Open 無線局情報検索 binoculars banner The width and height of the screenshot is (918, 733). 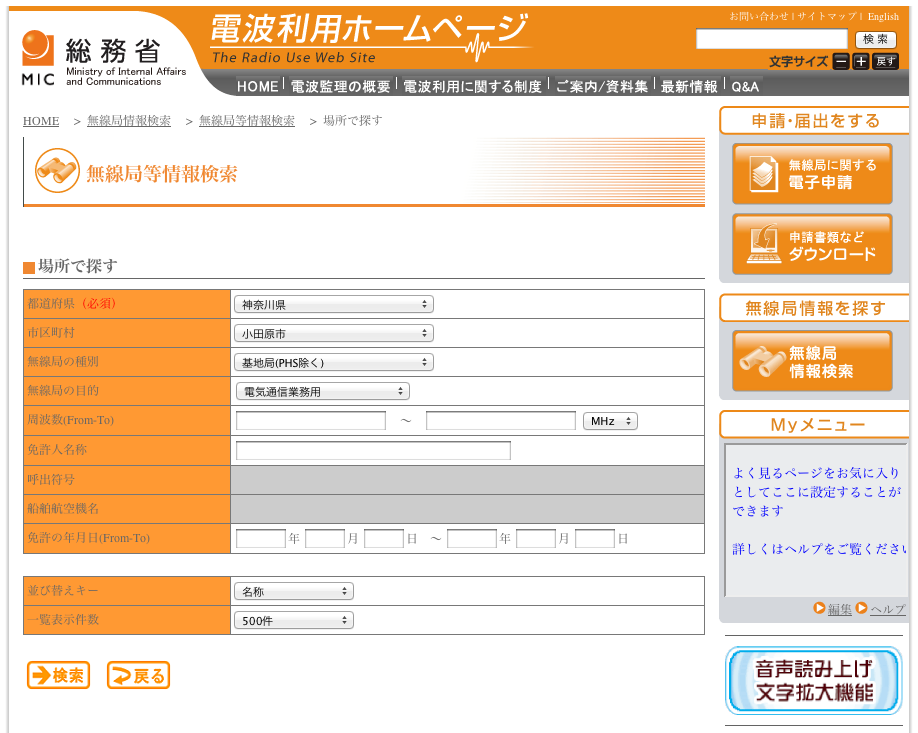812,361
